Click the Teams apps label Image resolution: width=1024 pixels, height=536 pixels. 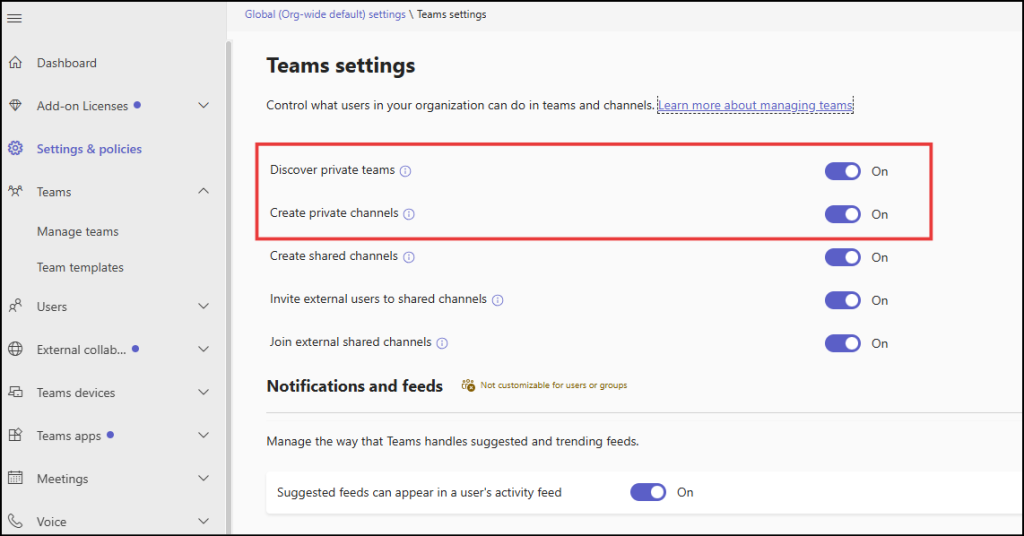[69, 435]
